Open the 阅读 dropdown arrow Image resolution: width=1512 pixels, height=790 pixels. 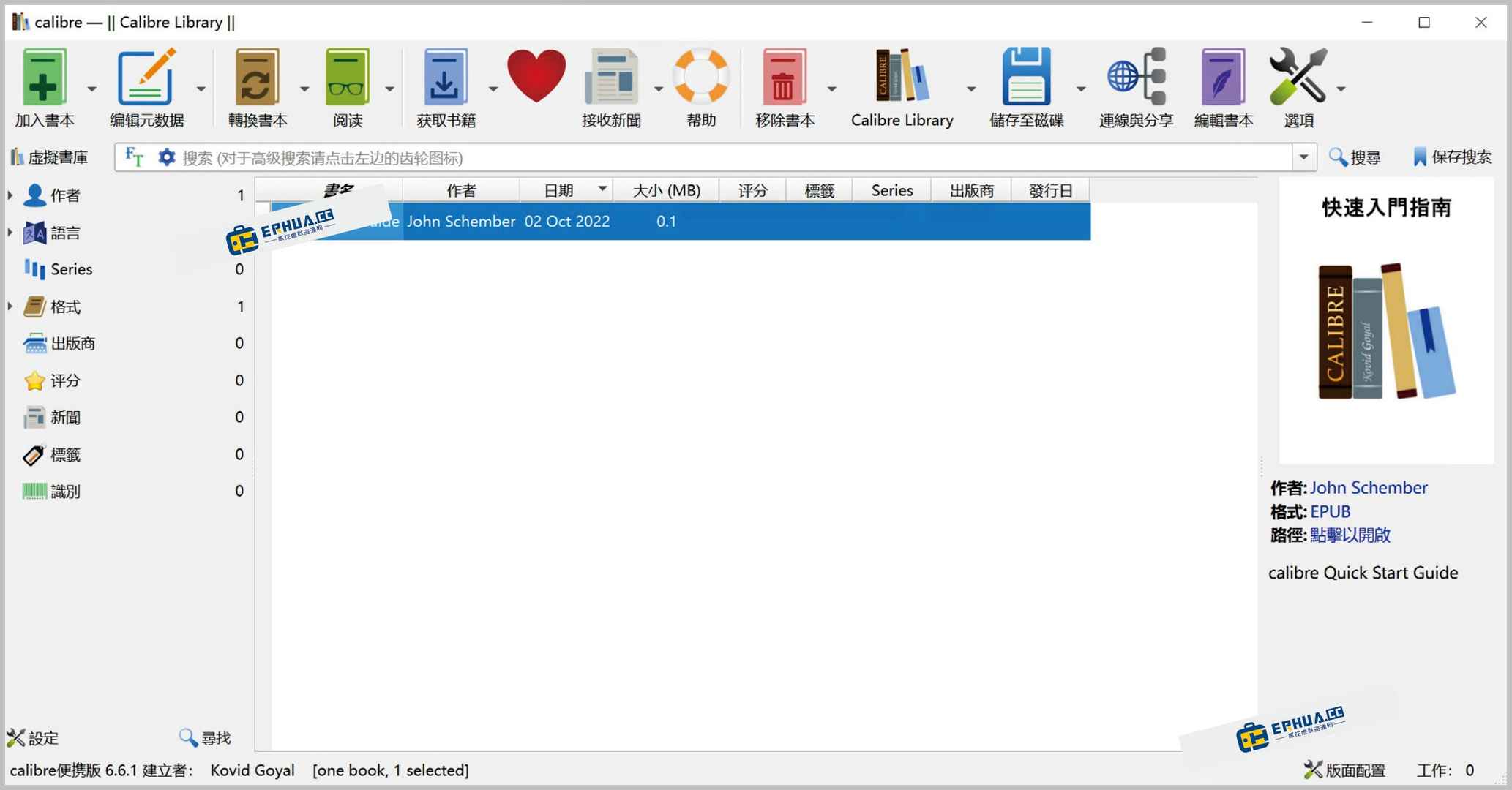389,89
